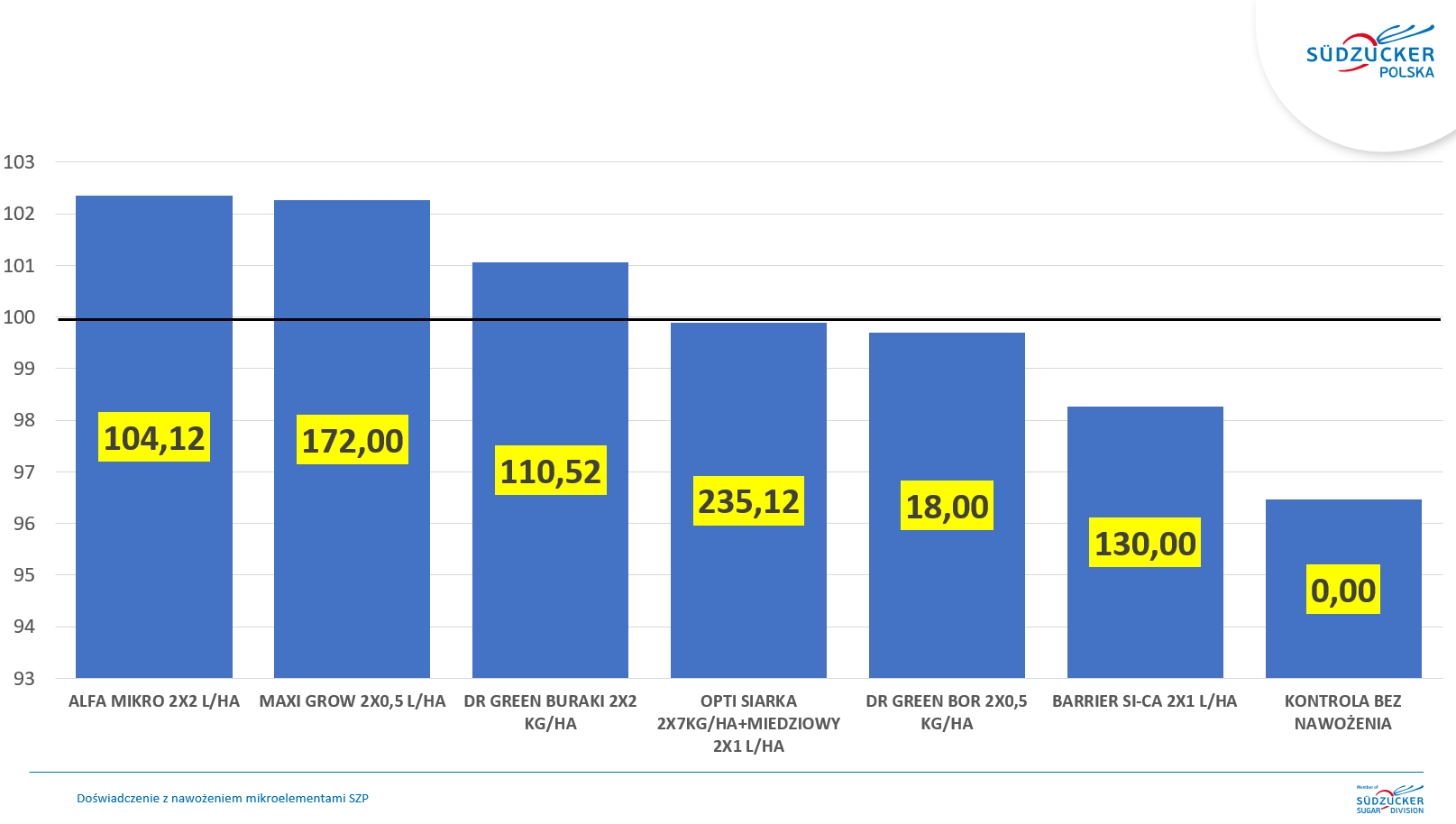Select the yellow 172,00 value label
Screen dimensions: 1456x824
(x=353, y=440)
